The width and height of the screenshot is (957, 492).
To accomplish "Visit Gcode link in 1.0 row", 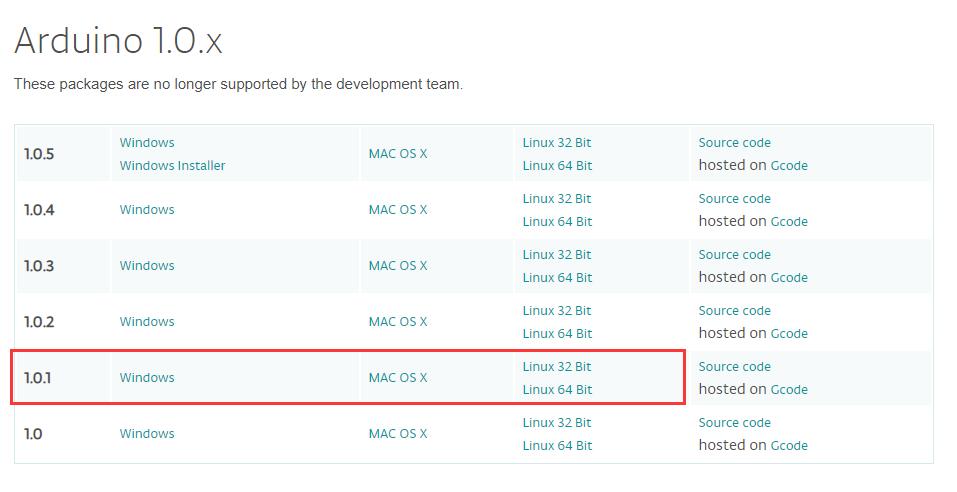I will (789, 447).
